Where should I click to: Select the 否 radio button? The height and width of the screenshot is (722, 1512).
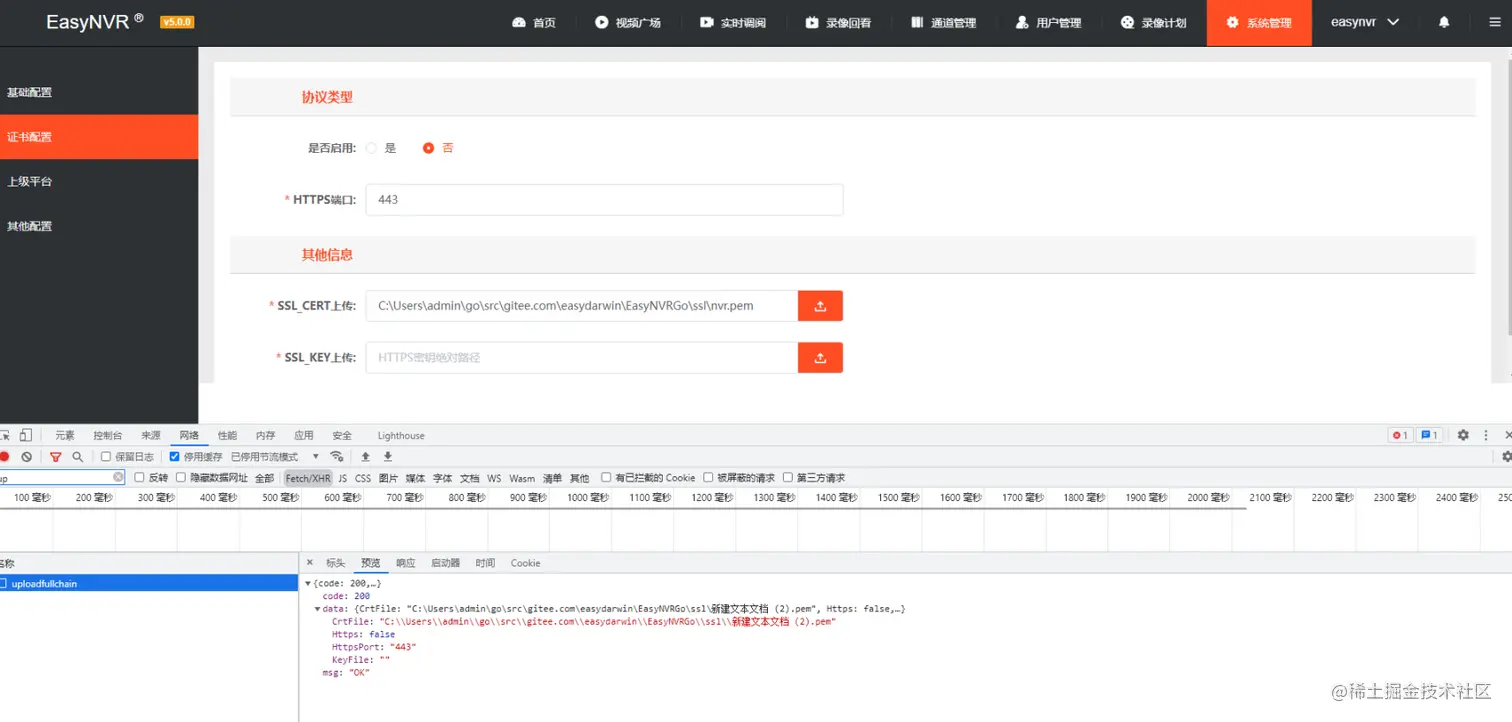[429, 148]
